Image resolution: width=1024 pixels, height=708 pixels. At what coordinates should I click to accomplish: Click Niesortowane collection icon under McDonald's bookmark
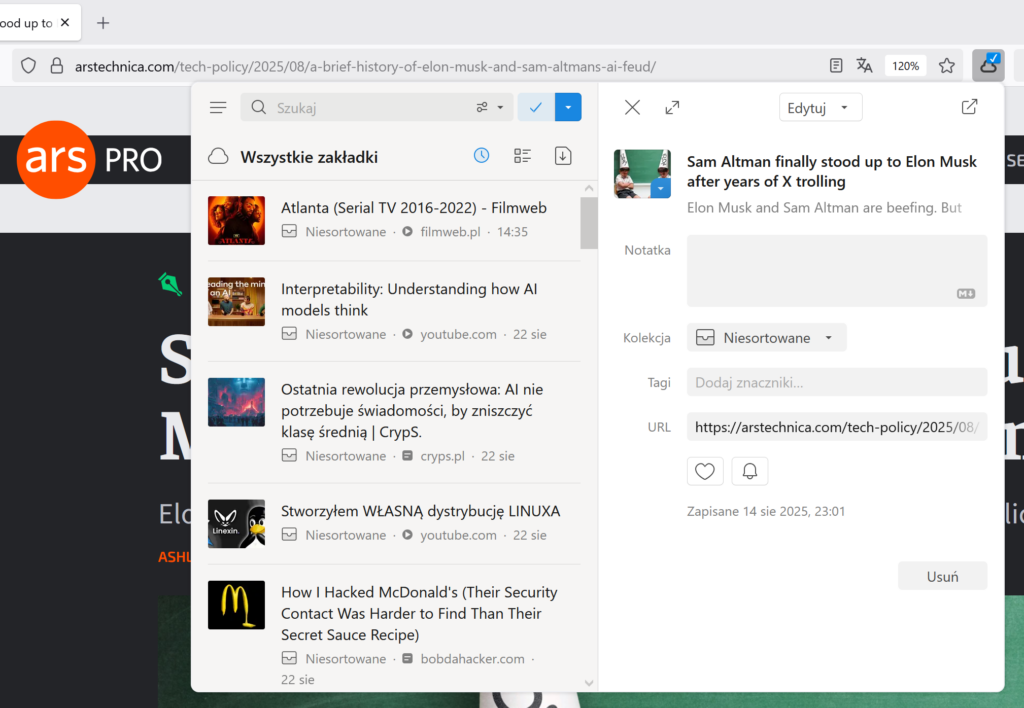point(289,658)
